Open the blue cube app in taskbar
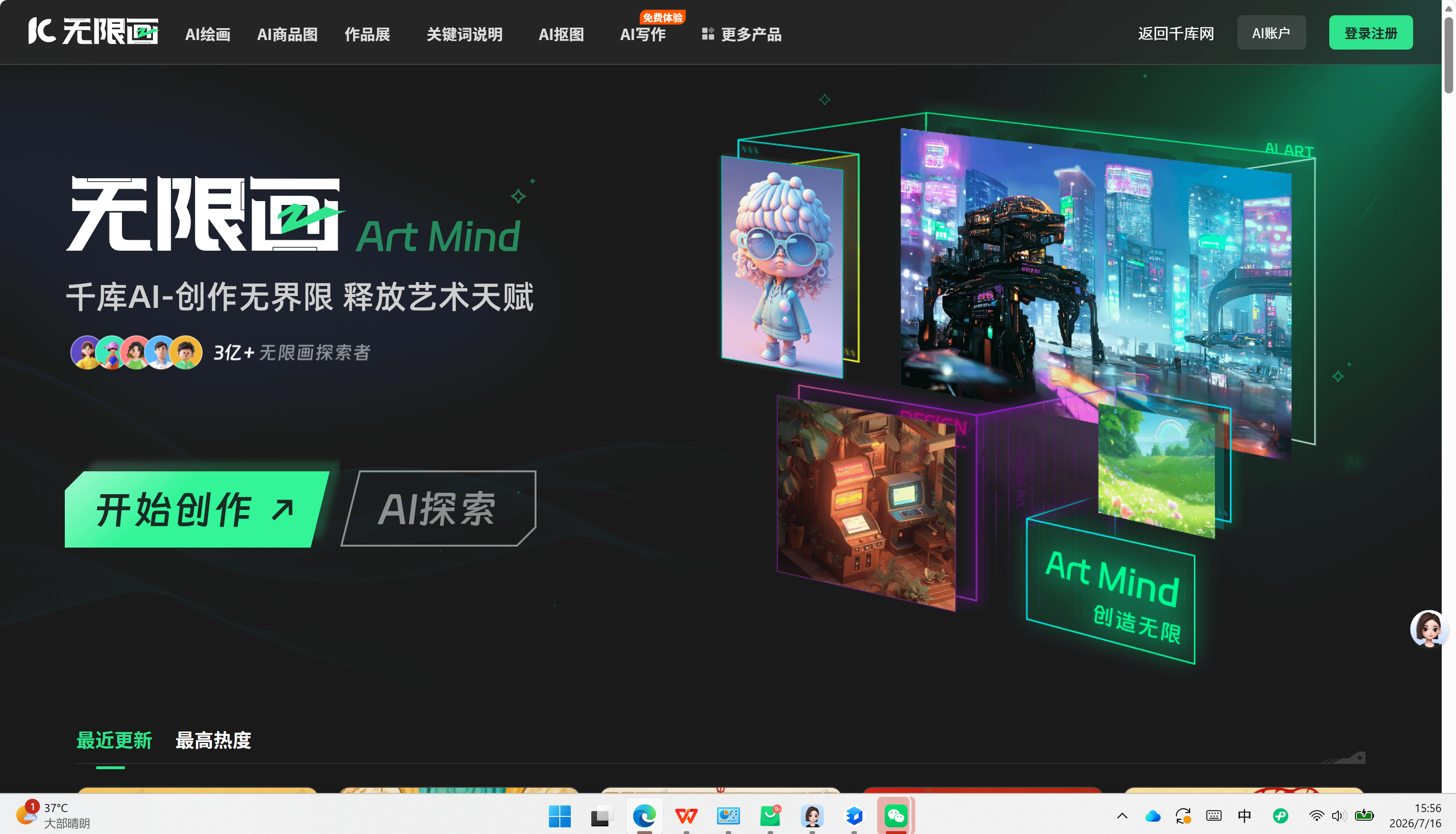Image resolution: width=1456 pixels, height=834 pixels. click(x=854, y=816)
